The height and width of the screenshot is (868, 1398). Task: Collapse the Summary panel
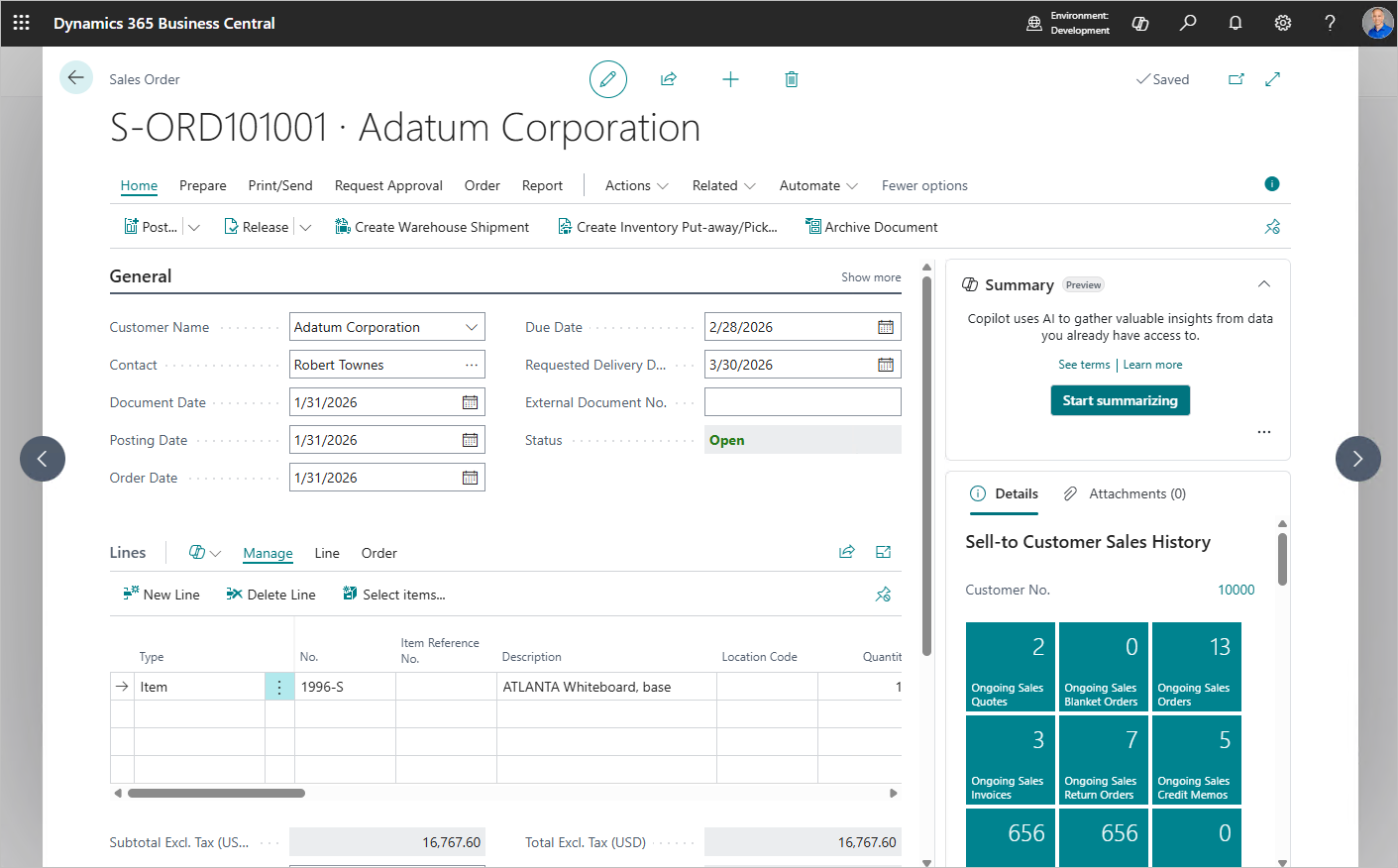[x=1264, y=284]
